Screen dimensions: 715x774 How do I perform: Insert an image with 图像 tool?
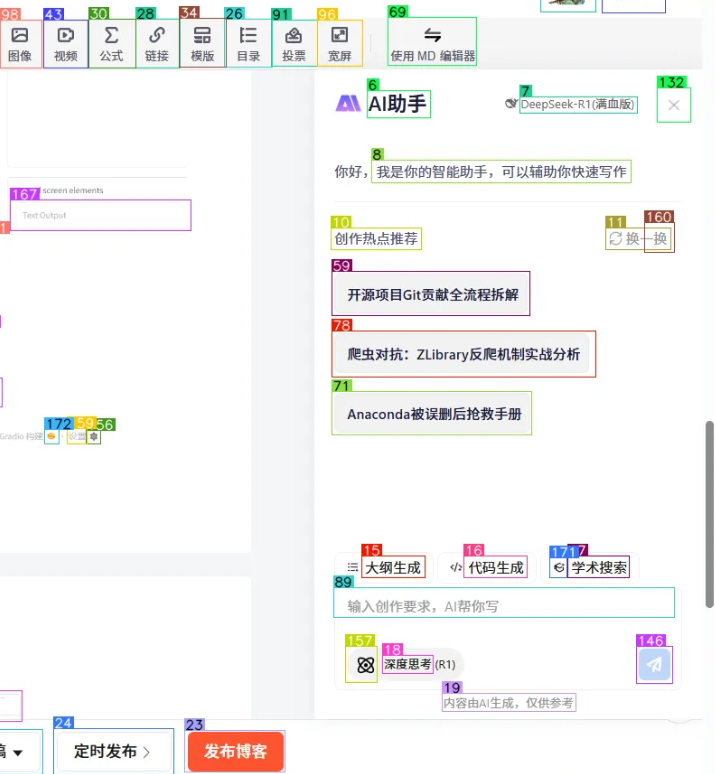pos(20,44)
